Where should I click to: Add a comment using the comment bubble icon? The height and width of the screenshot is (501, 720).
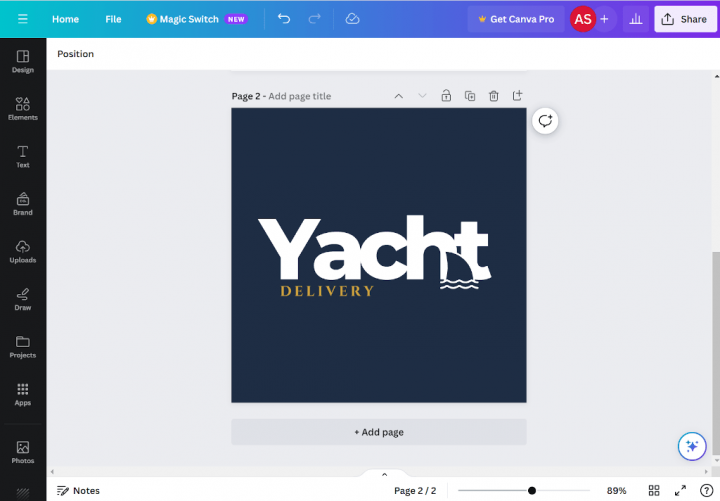[x=545, y=120]
